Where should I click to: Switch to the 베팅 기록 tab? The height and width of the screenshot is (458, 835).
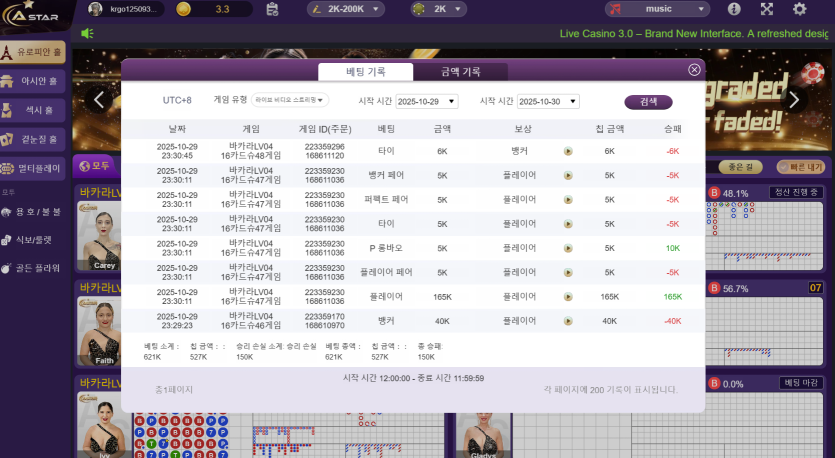(365, 72)
